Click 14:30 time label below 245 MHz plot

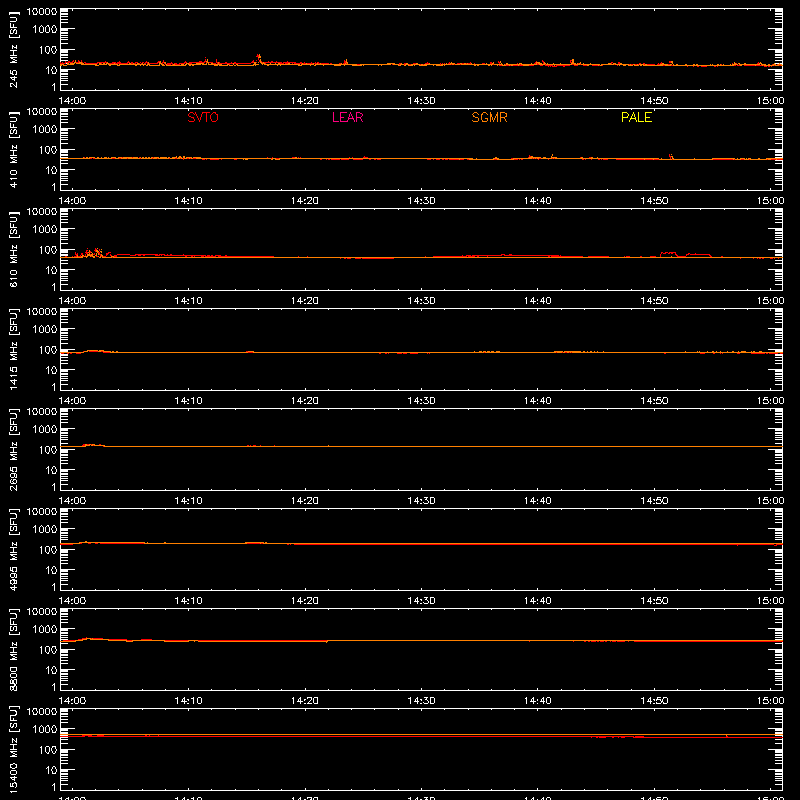pos(421,101)
